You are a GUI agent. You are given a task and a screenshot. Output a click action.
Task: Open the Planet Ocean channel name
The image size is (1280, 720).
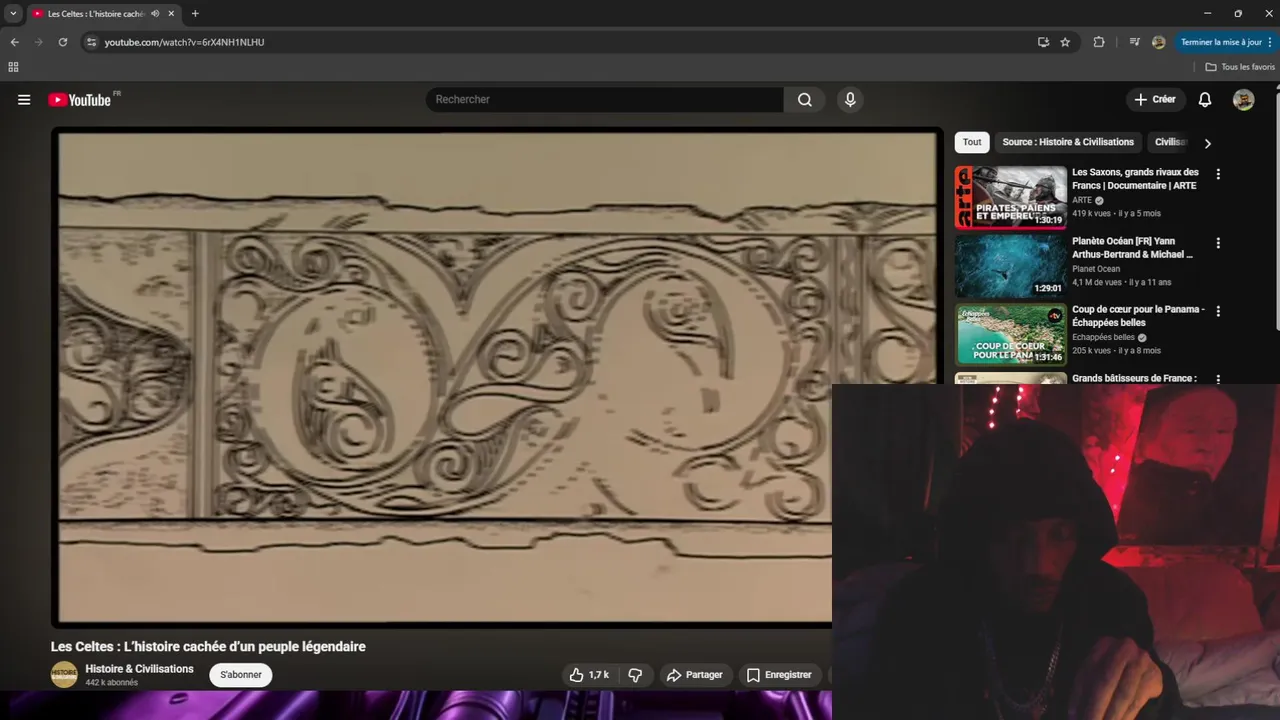click(1096, 269)
